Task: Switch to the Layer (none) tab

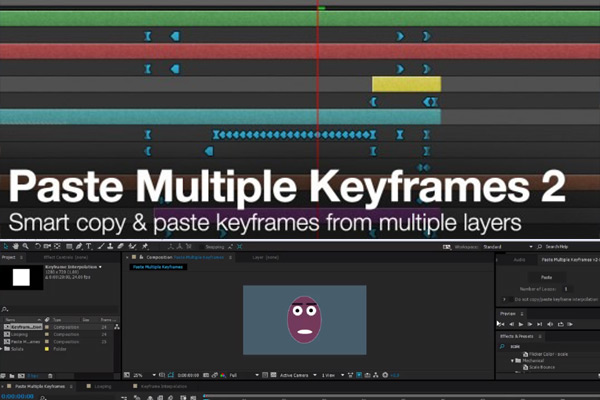Action: coord(266,257)
